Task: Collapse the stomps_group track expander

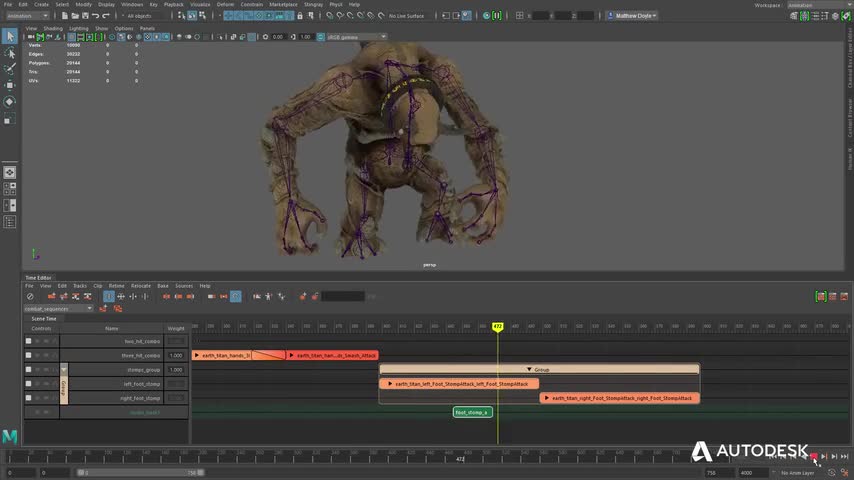Action: pyautogui.click(x=64, y=369)
